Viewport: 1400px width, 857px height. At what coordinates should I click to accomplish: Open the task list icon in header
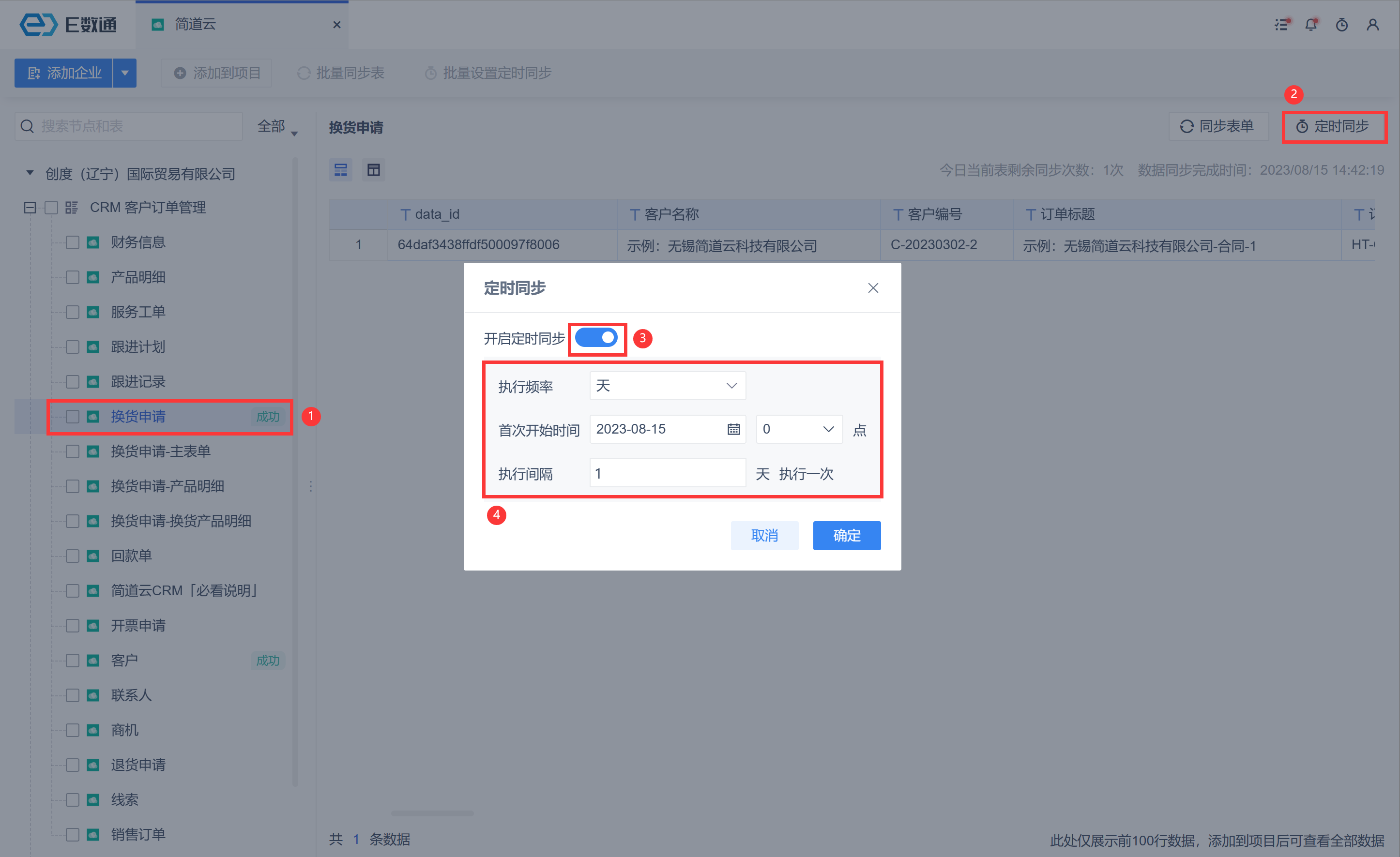point(1281,24)
